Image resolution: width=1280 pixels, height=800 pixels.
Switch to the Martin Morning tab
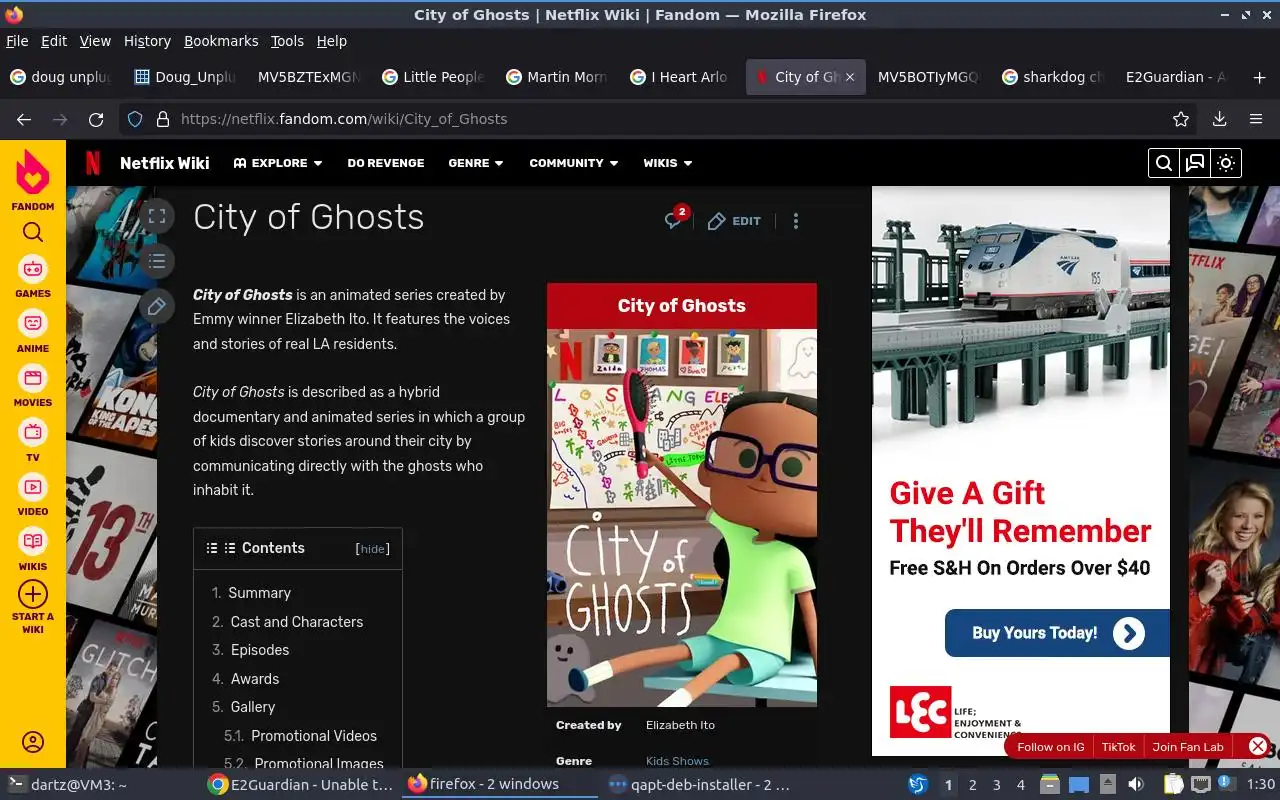point(556,77)
